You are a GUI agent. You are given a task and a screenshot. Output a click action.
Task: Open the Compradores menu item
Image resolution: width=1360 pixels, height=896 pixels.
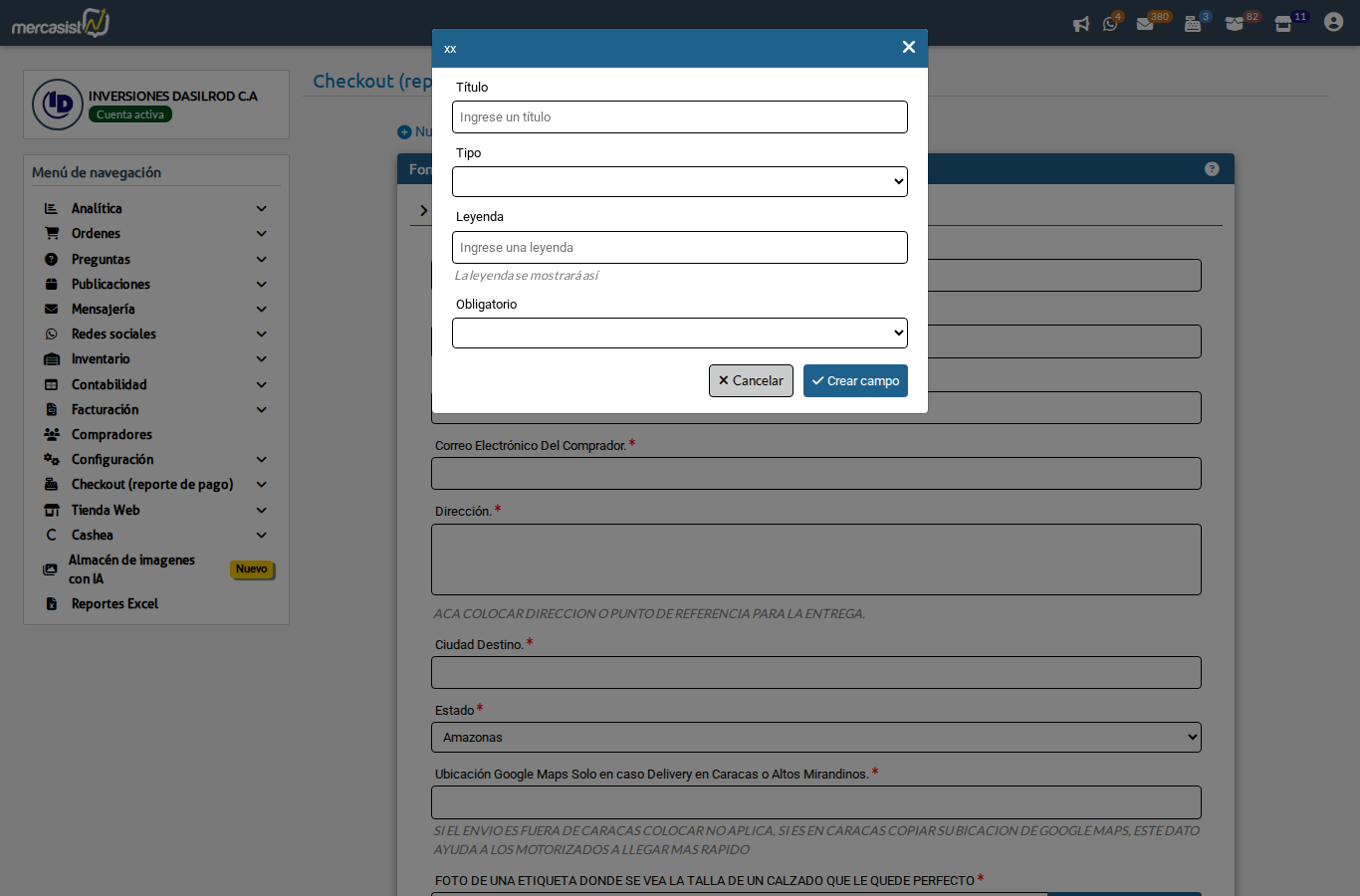112,435
